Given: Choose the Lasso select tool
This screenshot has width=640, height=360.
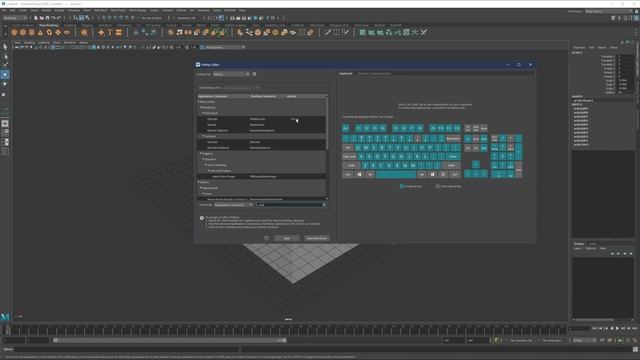Looking at the screenshot, I should pyautogui.click(x=5, y=56).
